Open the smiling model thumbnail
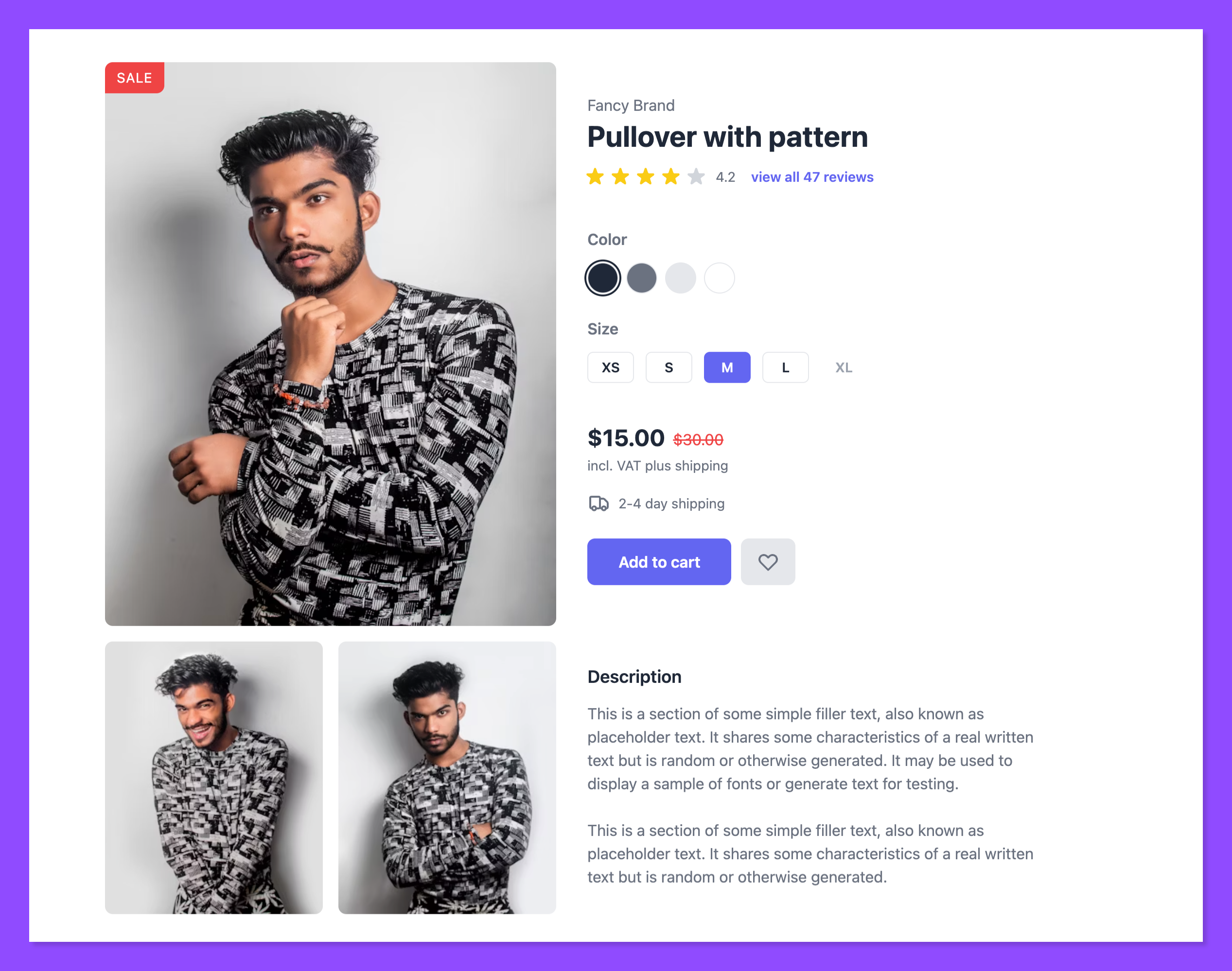Screen dimensions: 1232x971 [x=214, y=778]
